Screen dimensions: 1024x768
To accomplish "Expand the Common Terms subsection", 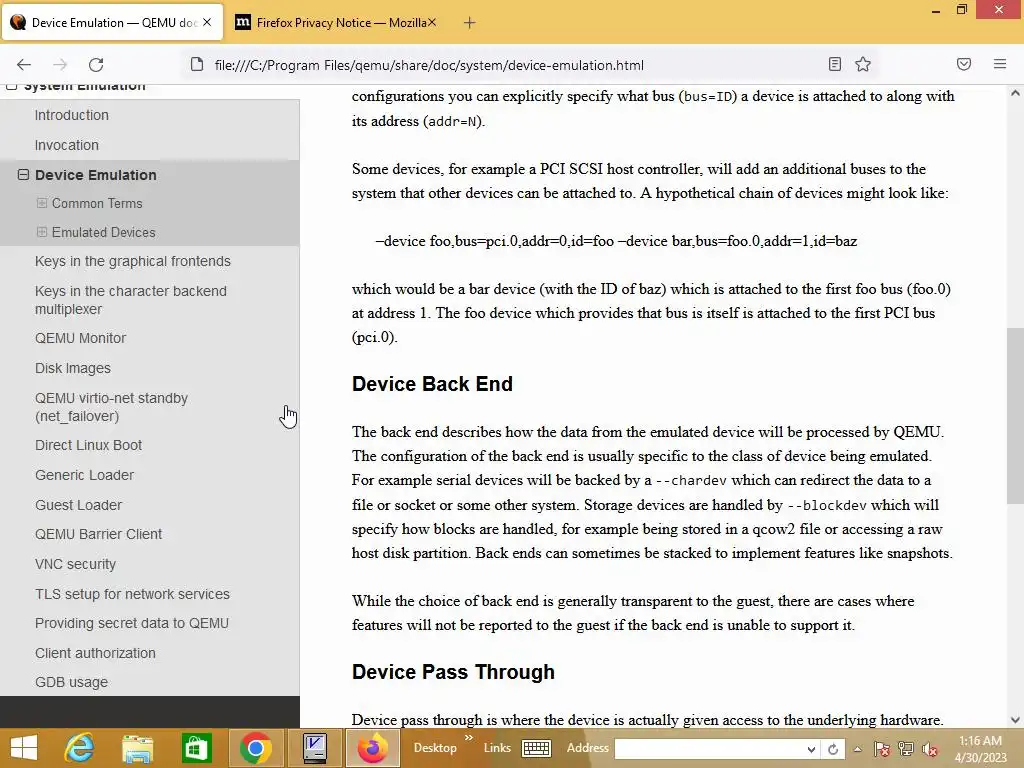I will [x=42, y=203].
